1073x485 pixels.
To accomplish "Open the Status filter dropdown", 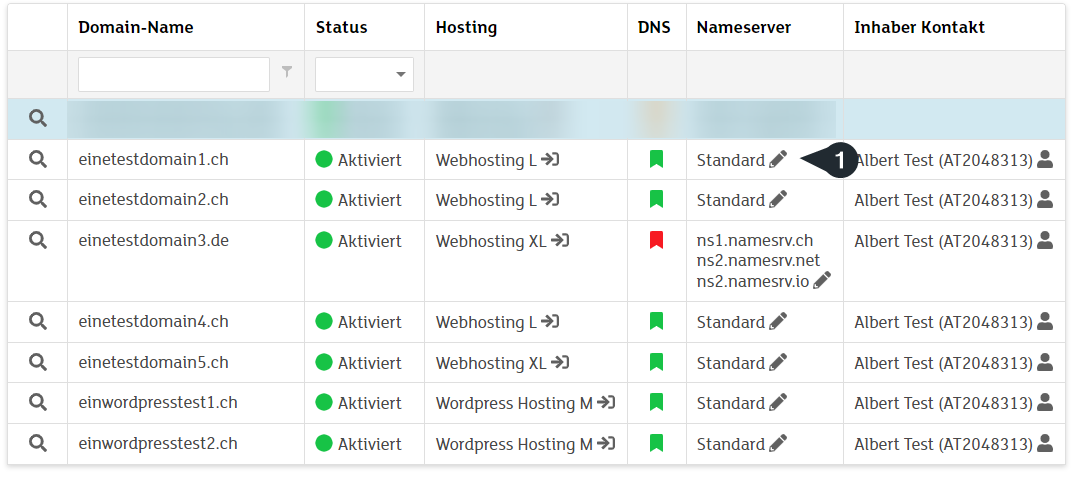I will coord(364,74).
